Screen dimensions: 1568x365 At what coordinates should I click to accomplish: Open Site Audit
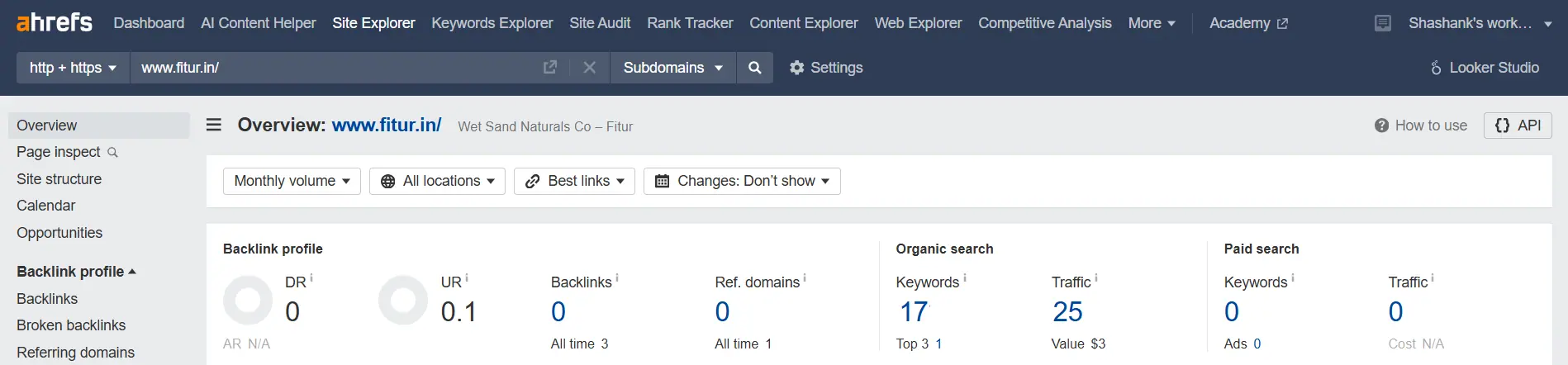[600, 23]
